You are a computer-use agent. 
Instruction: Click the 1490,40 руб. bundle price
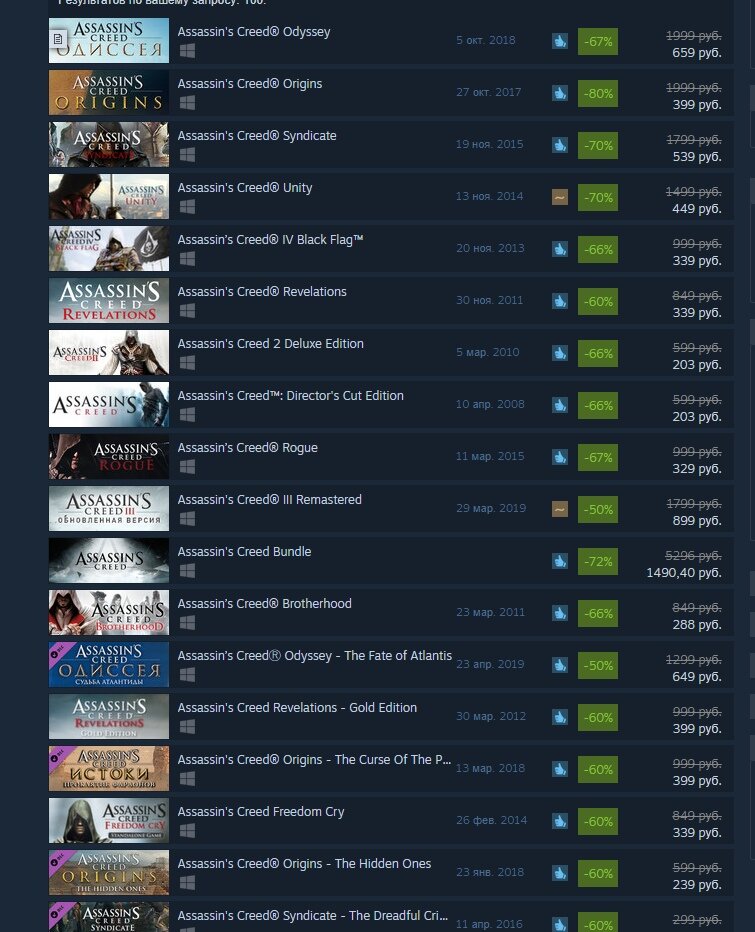tap(684, 572)
